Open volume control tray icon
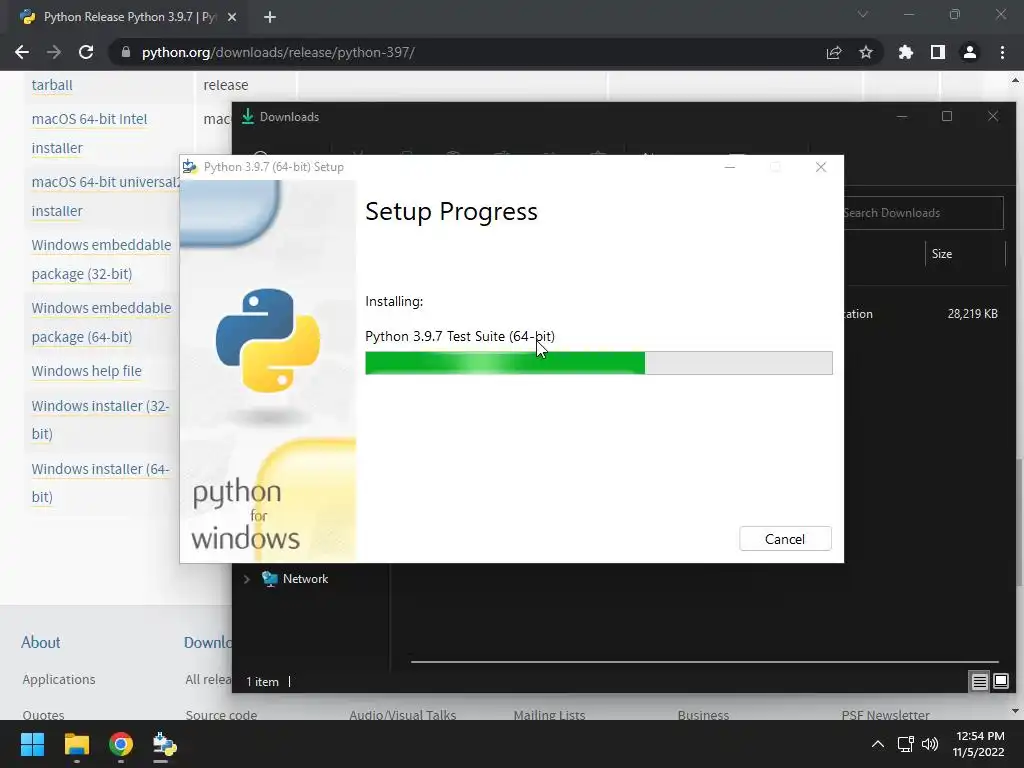 930,744
